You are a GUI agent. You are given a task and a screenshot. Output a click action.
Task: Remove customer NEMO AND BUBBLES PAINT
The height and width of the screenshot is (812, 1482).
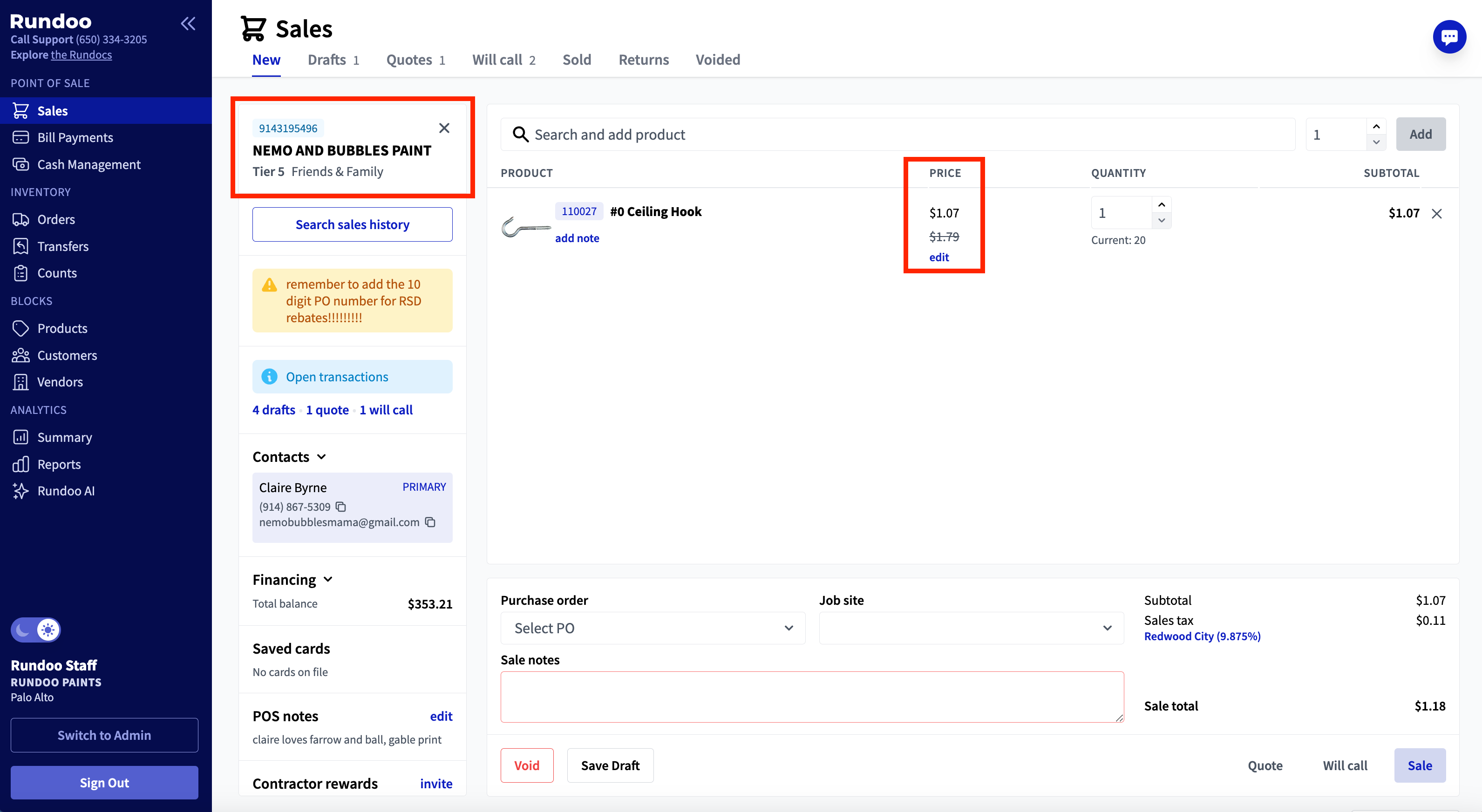pos(444,128)
